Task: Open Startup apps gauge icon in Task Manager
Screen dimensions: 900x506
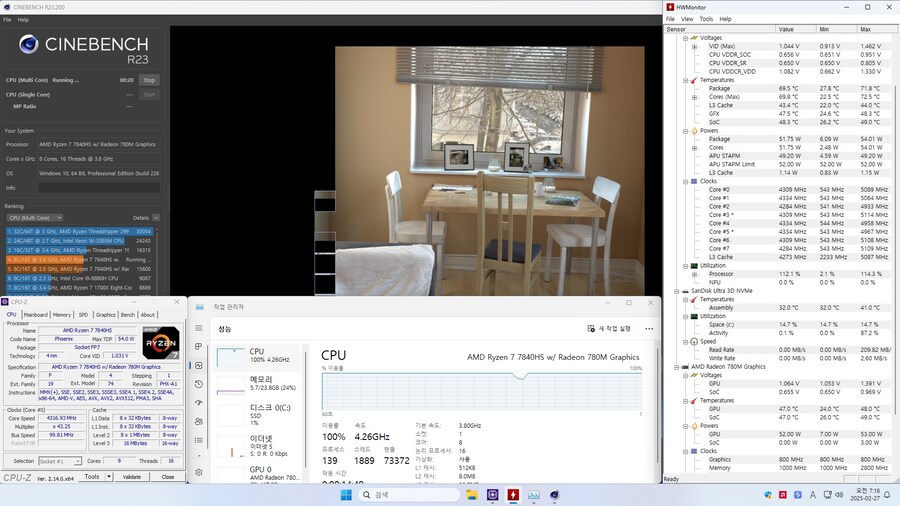Action: tap(199, 403)
